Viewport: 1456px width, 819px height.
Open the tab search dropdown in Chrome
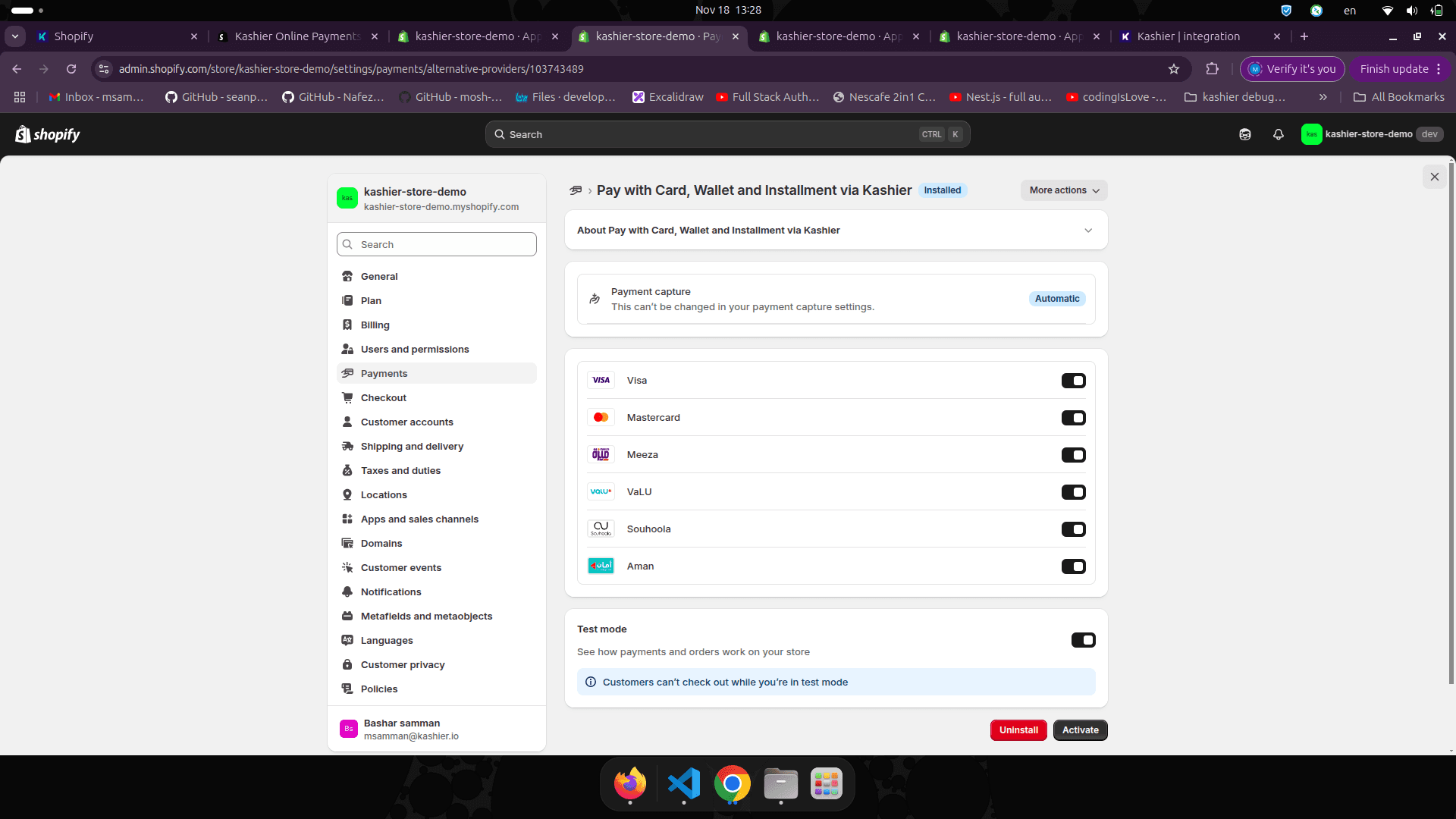point(15,36)
